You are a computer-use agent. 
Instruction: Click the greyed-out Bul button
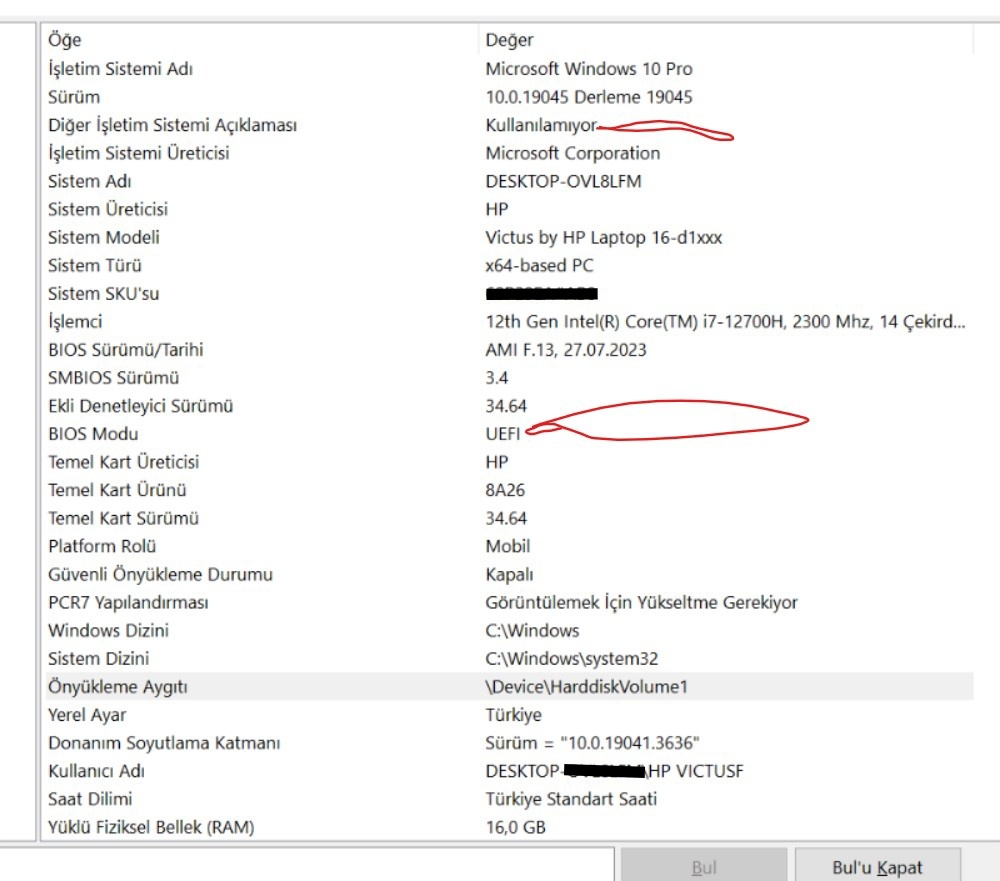pyautogui.click(x=704, y=866)
